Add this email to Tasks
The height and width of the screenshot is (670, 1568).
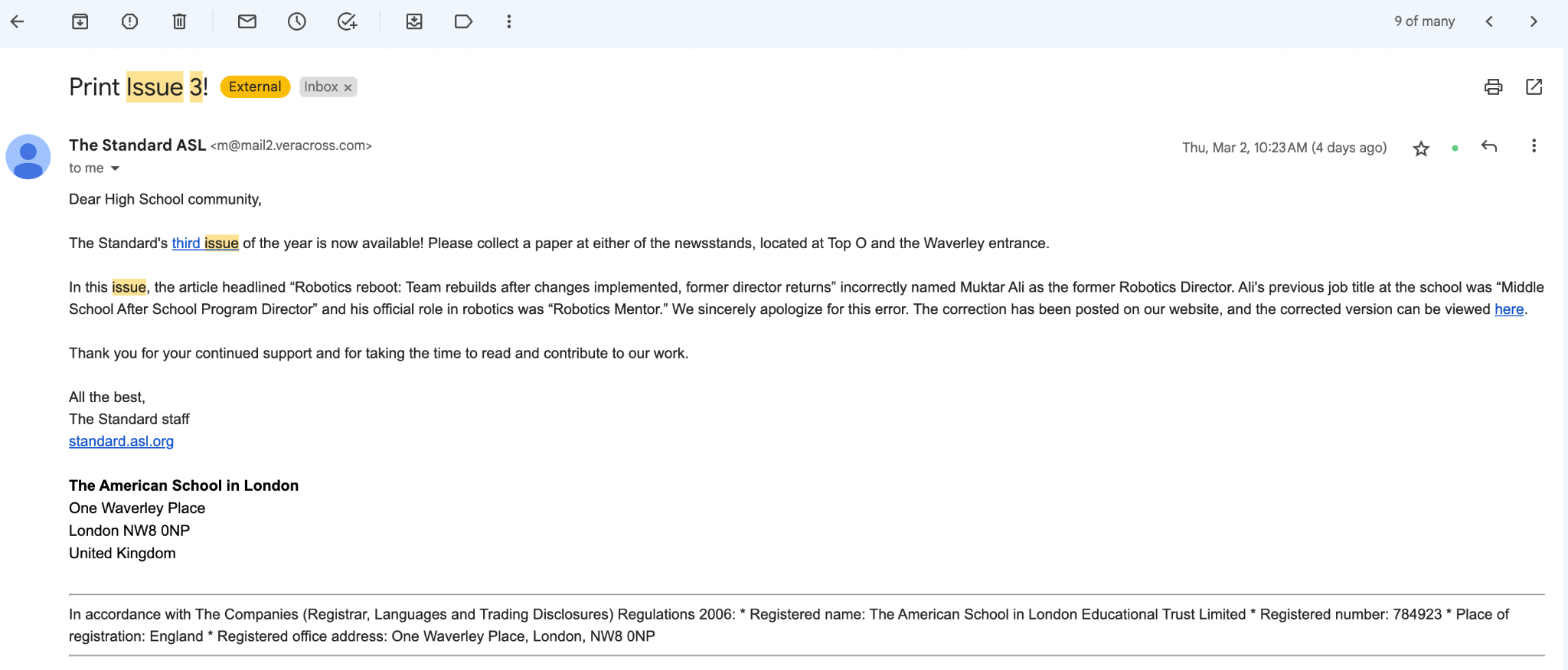click(347, 21)
